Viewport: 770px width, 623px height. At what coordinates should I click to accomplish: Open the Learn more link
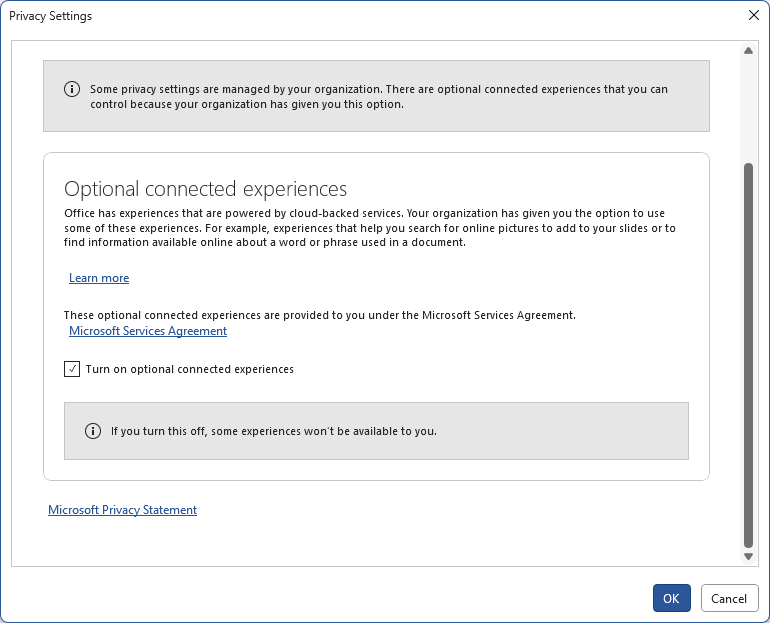tap(99, 278)
